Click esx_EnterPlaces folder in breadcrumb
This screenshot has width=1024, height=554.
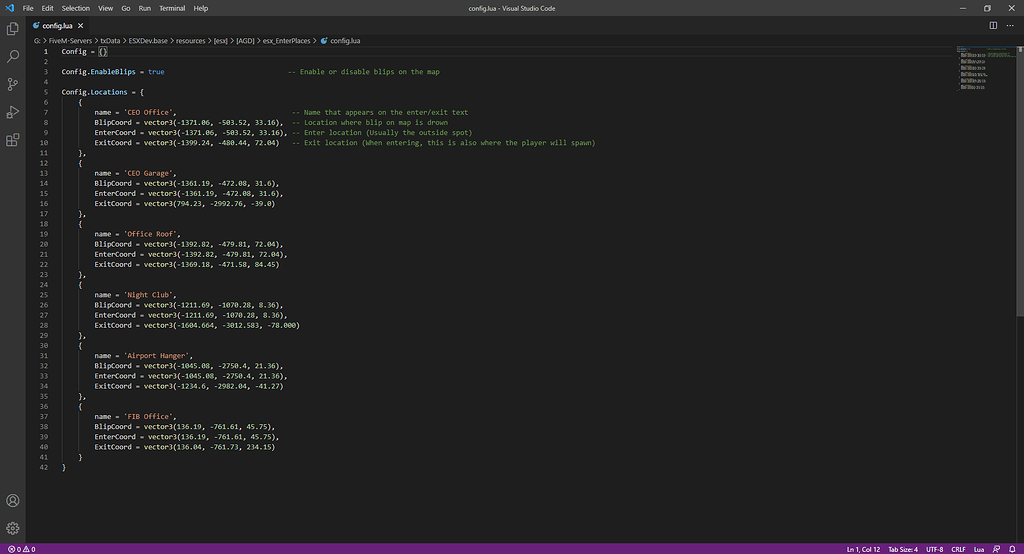285,40
